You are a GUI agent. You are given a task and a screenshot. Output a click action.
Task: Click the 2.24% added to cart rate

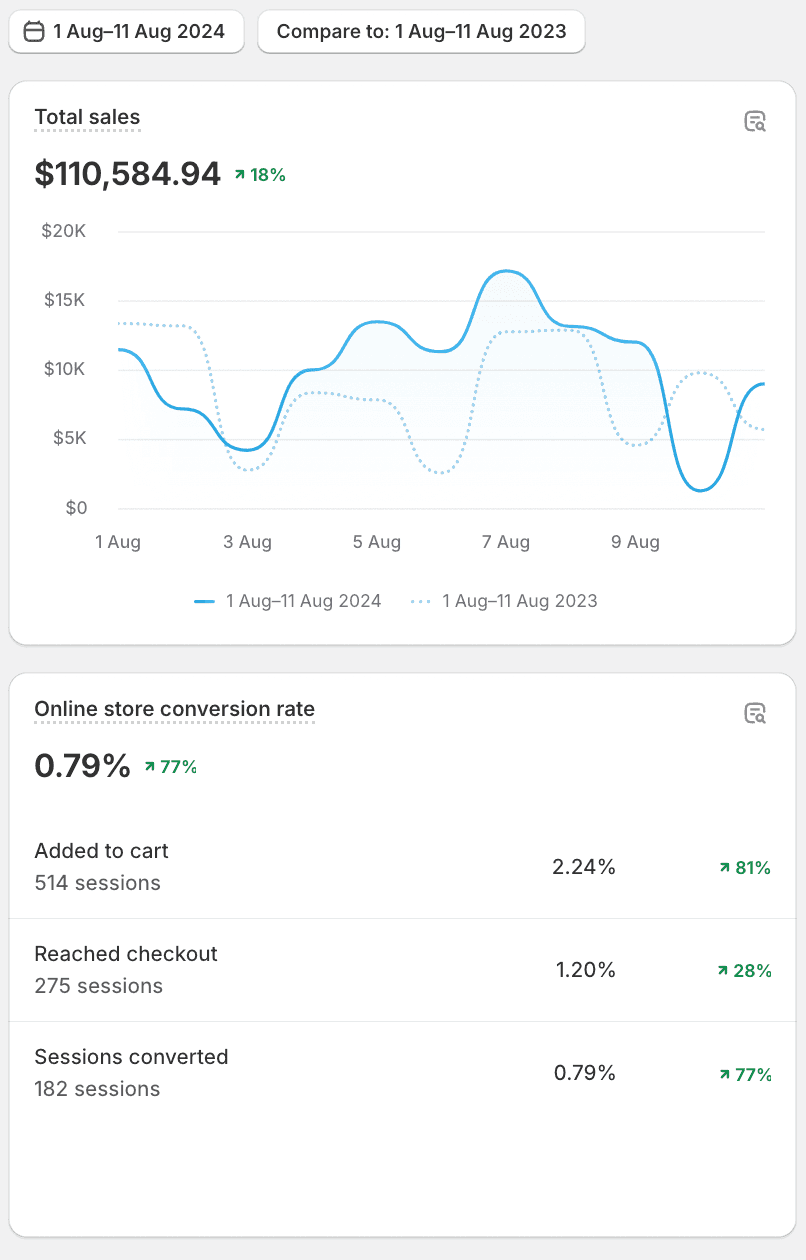584,867
